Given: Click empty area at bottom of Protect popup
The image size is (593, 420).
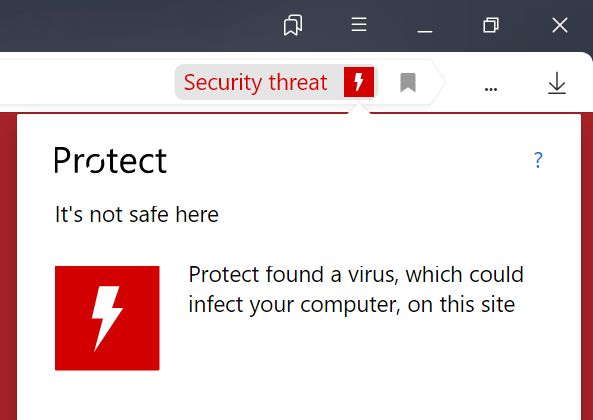Looking at the screenshot, I should [x=299, y=397].
